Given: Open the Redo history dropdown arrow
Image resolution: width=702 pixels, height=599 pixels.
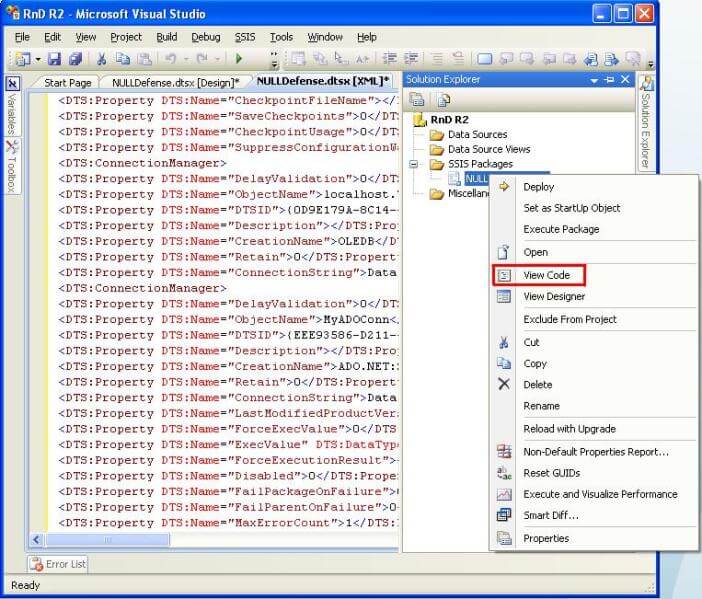Looking at the screenshot, I should [217, 59].
